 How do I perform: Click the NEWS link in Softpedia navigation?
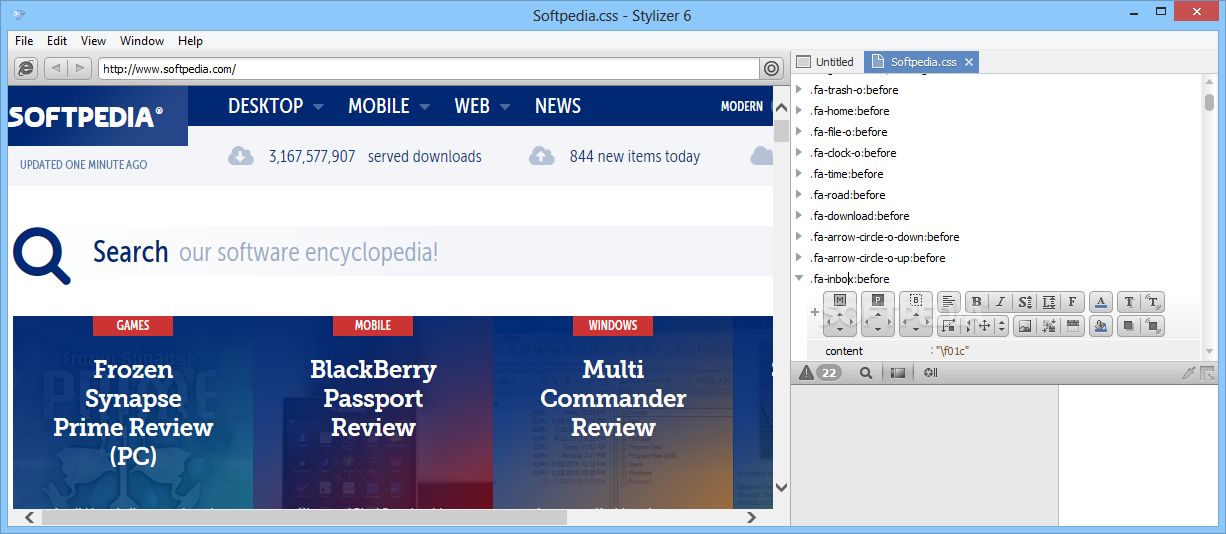558,106
